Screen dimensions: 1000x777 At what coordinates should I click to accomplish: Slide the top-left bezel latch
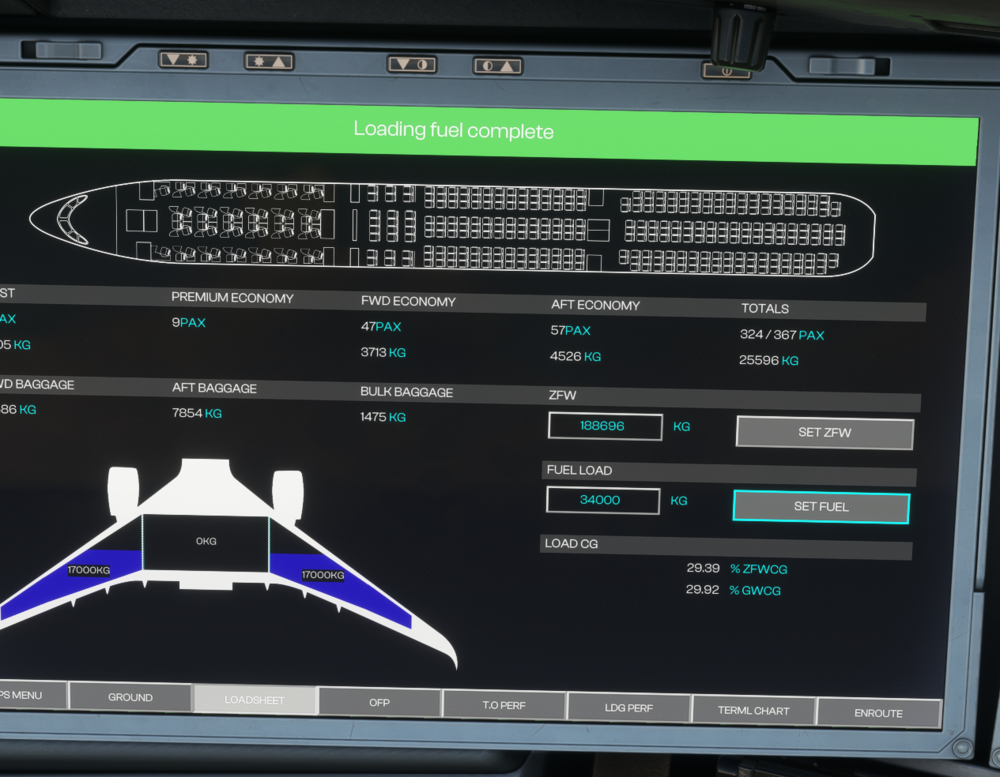coord(62,49)
